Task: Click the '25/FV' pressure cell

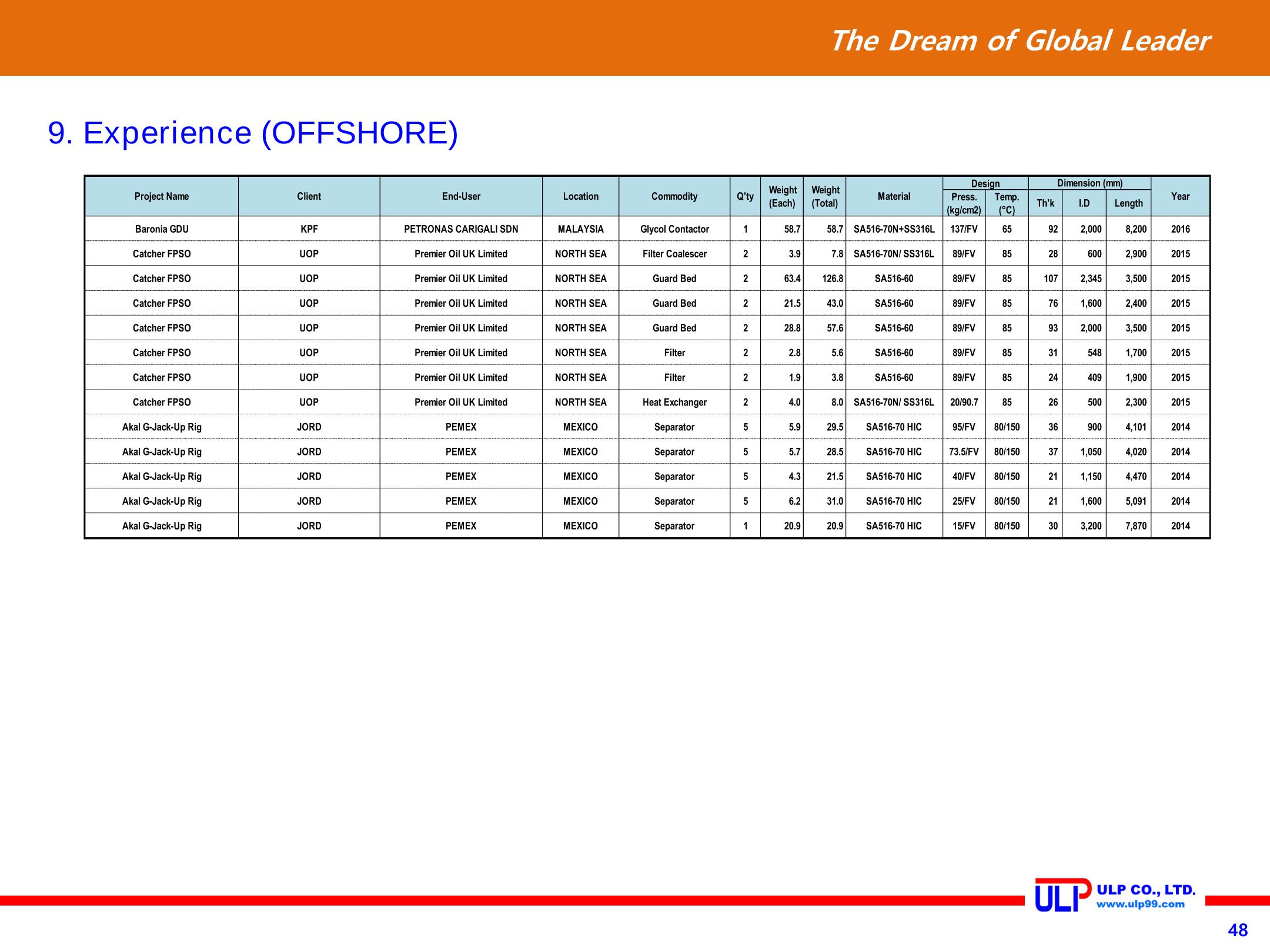Action: pos(964,501)
